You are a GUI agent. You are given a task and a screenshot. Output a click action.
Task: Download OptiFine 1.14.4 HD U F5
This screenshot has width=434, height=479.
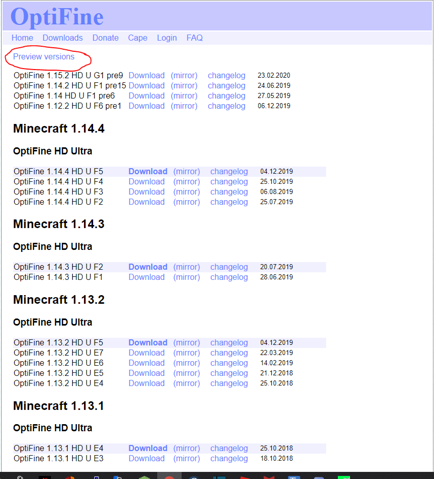tap(148, 171)
